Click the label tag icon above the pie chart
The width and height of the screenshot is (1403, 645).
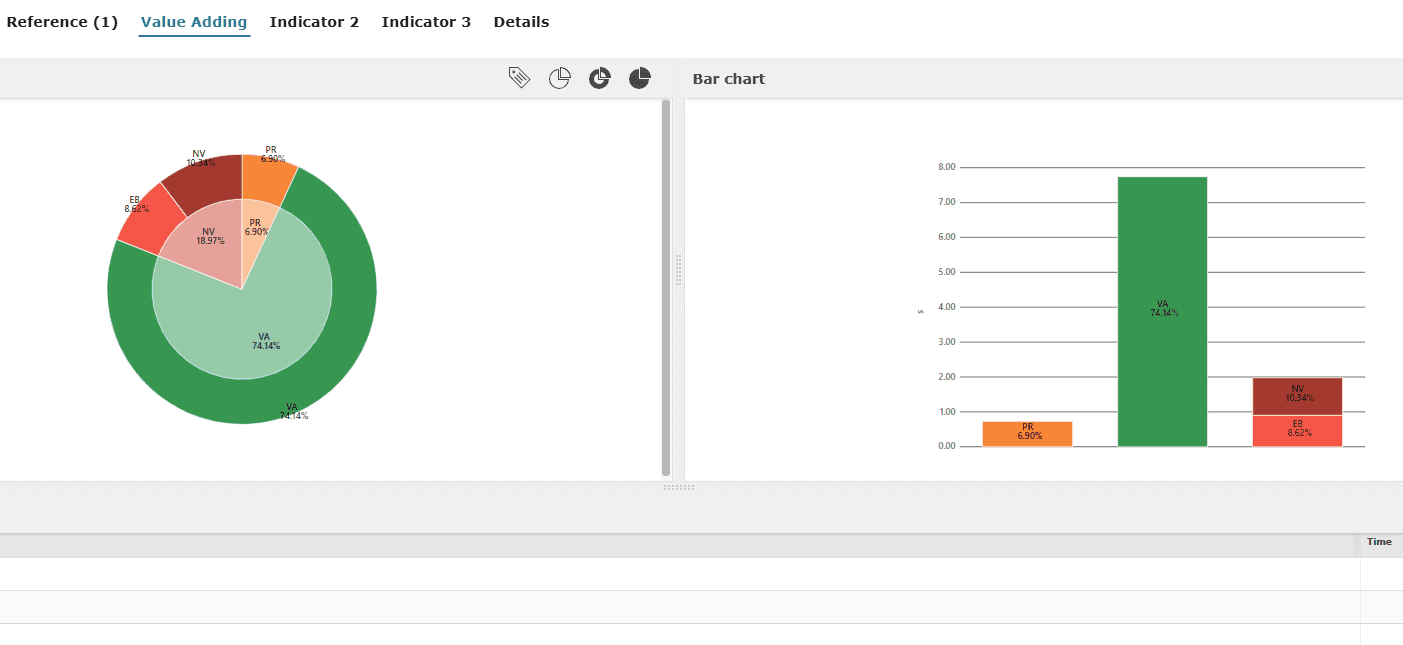[x=519, y=78]
